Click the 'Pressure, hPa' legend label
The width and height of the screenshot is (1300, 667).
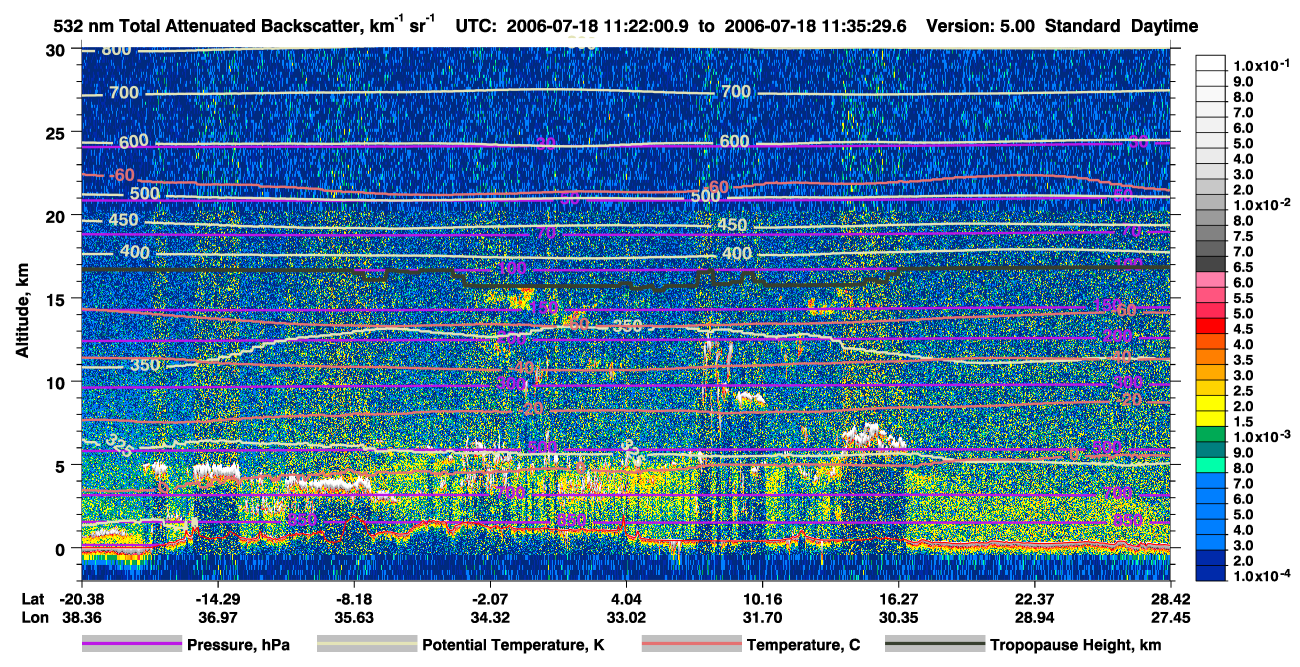pyautogui.click(x=238, y=645)
